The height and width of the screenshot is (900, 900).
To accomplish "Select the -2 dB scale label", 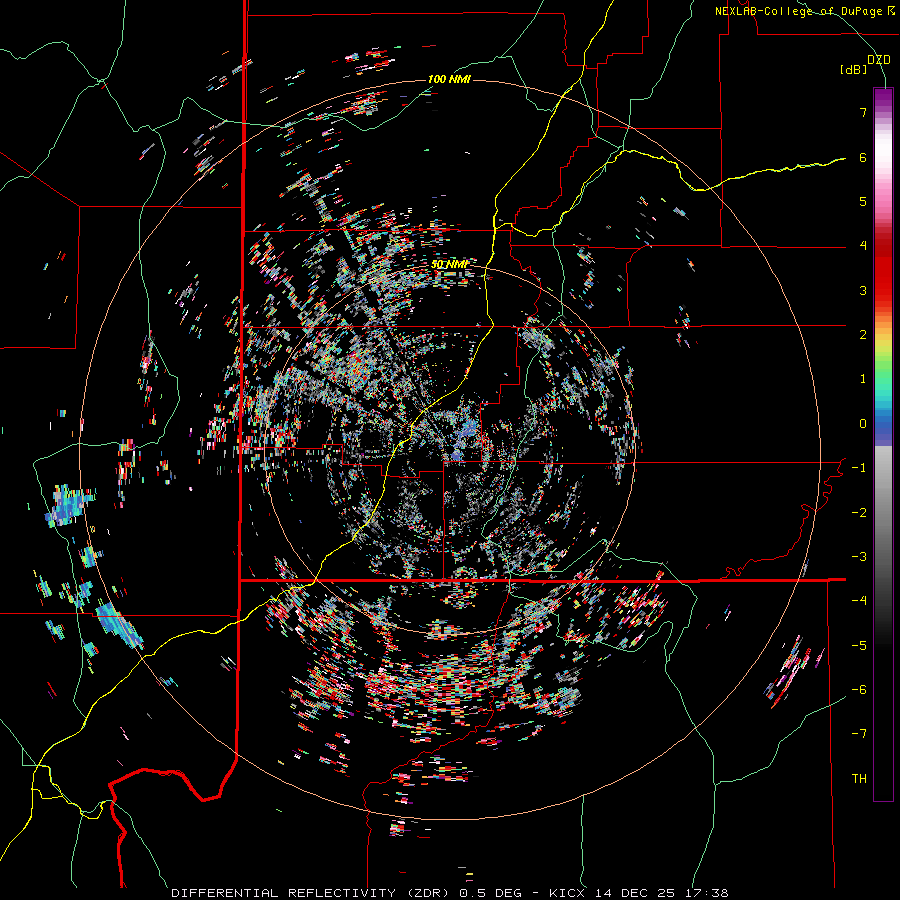I will (x=859, y=512).
